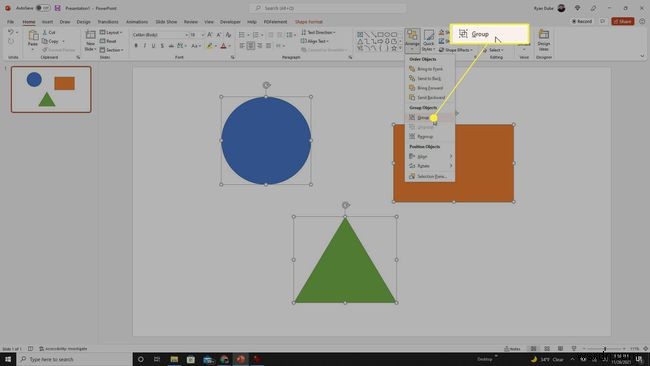Toggle Align Right for paragraph
Screen dimensions: 650x366
coord(260,46)
